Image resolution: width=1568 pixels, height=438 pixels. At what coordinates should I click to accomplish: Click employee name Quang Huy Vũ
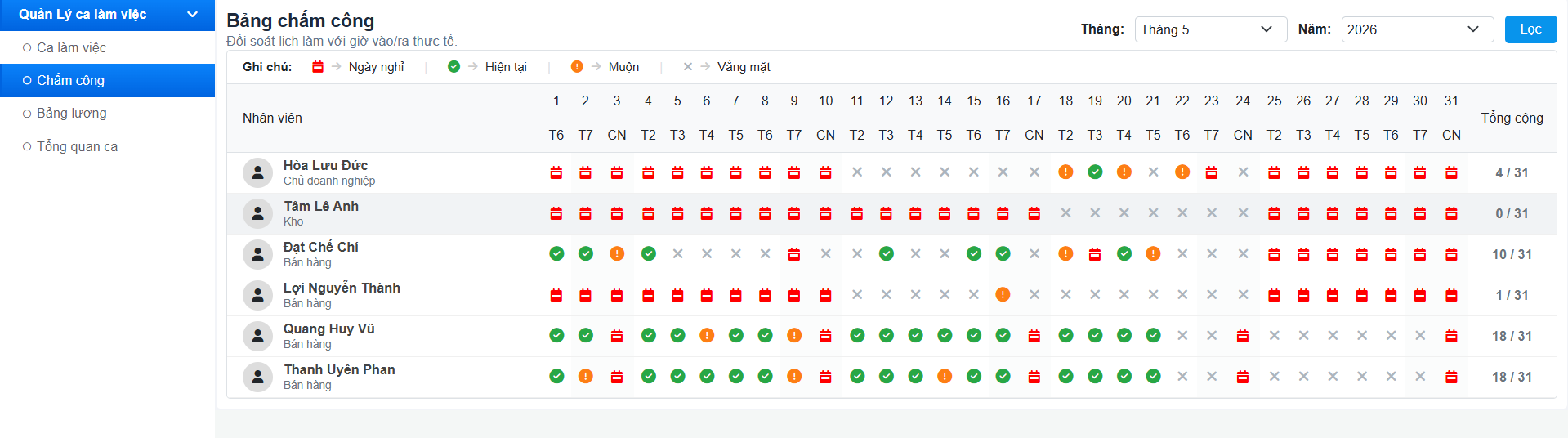point(328,328)
